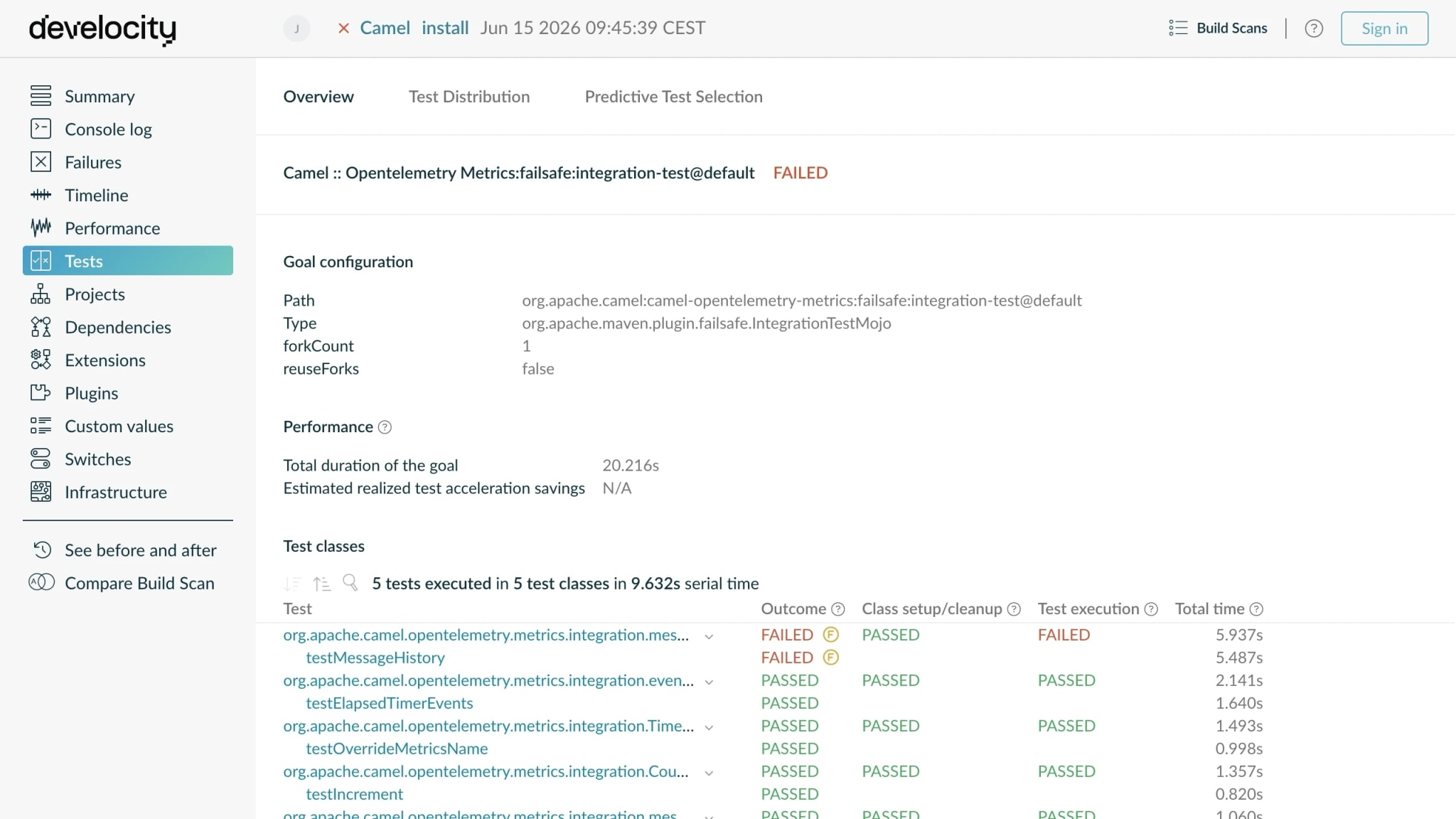Click the Summary sidebar icon
Viewport: 1456px width, 819px height.
[x=41, y=95]
